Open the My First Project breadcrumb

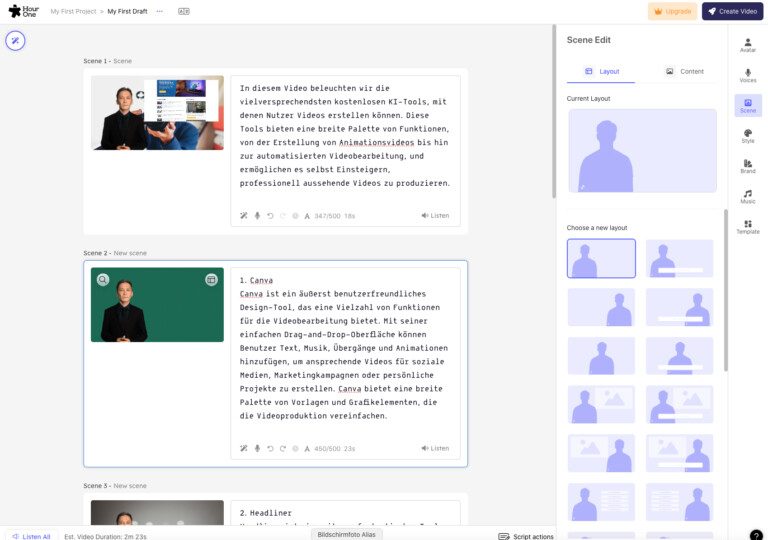tap(73, 11)
